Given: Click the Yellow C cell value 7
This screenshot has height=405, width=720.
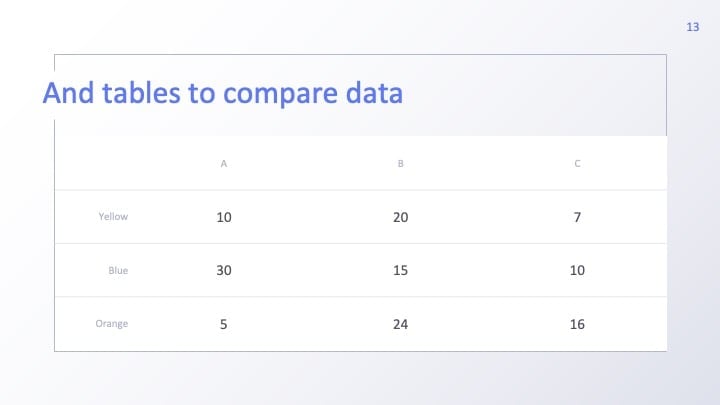Looking at the screenshot, I should [x=577, y=217].
